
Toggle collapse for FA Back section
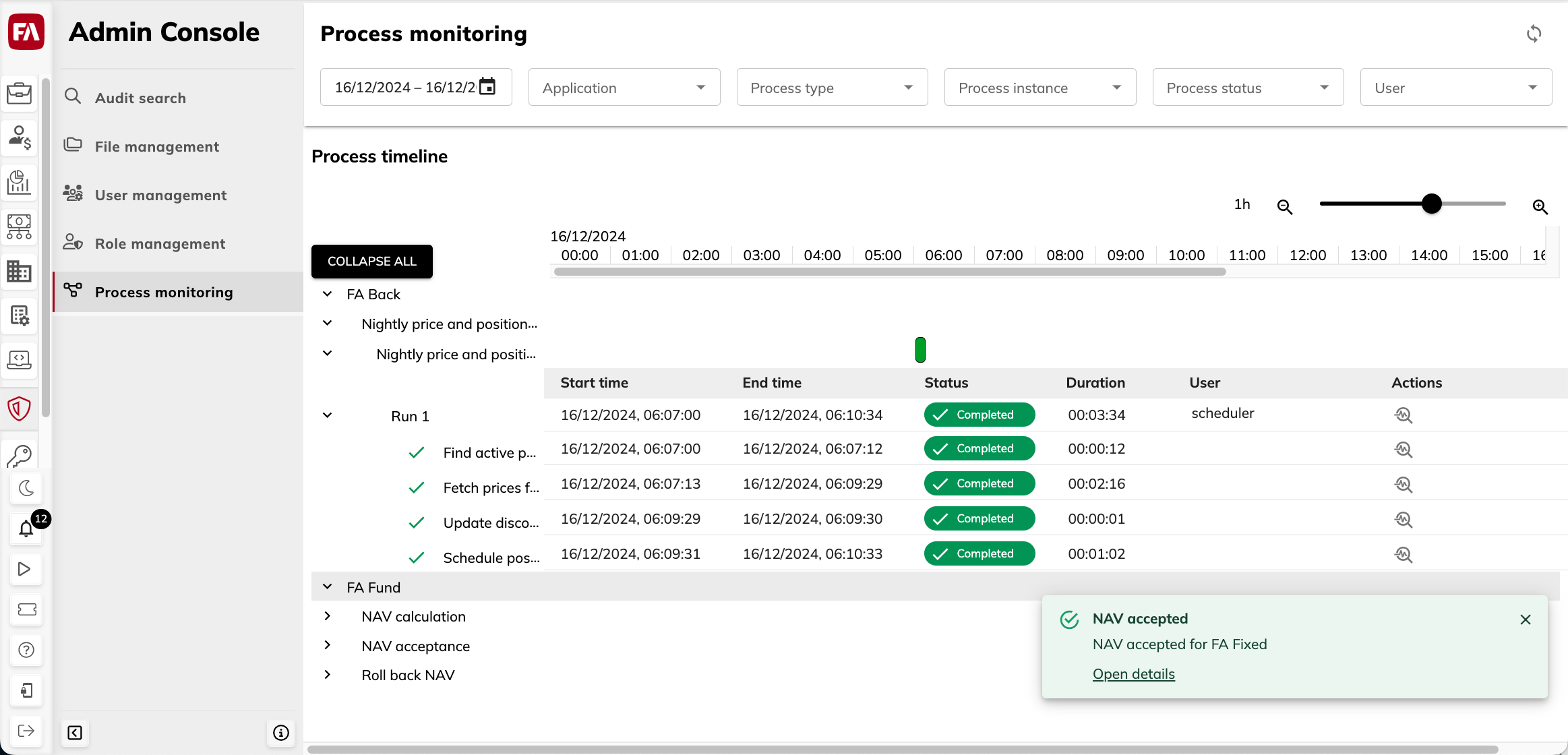click(x=327, y=293)
